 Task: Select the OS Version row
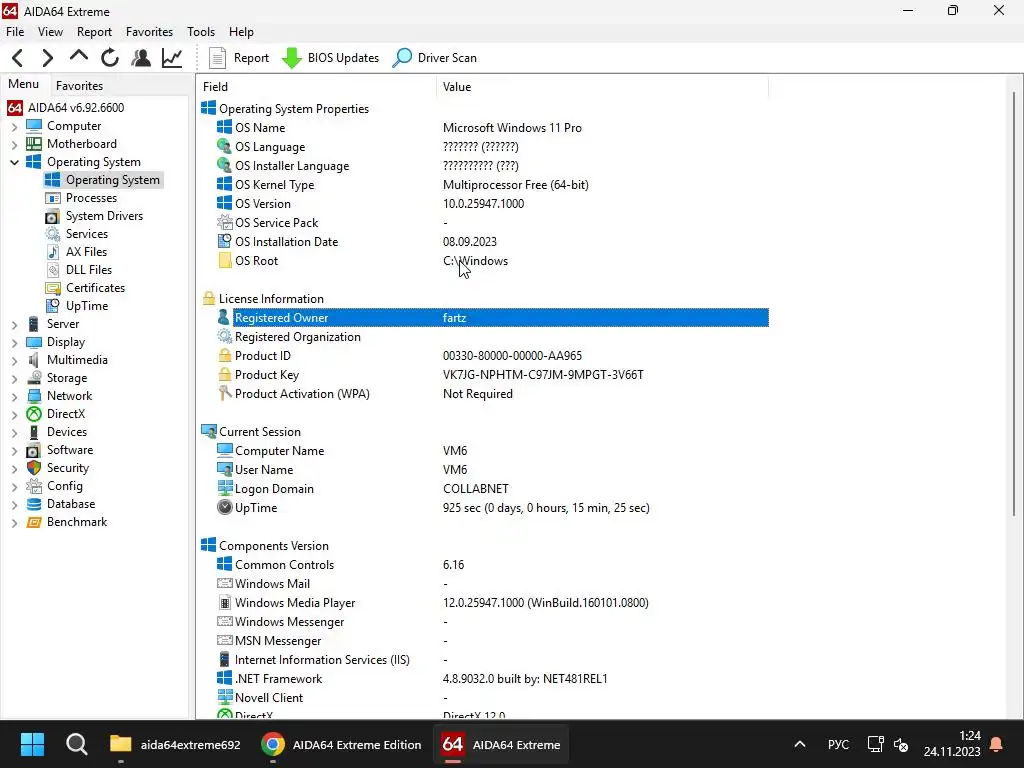tap(492, 204)
